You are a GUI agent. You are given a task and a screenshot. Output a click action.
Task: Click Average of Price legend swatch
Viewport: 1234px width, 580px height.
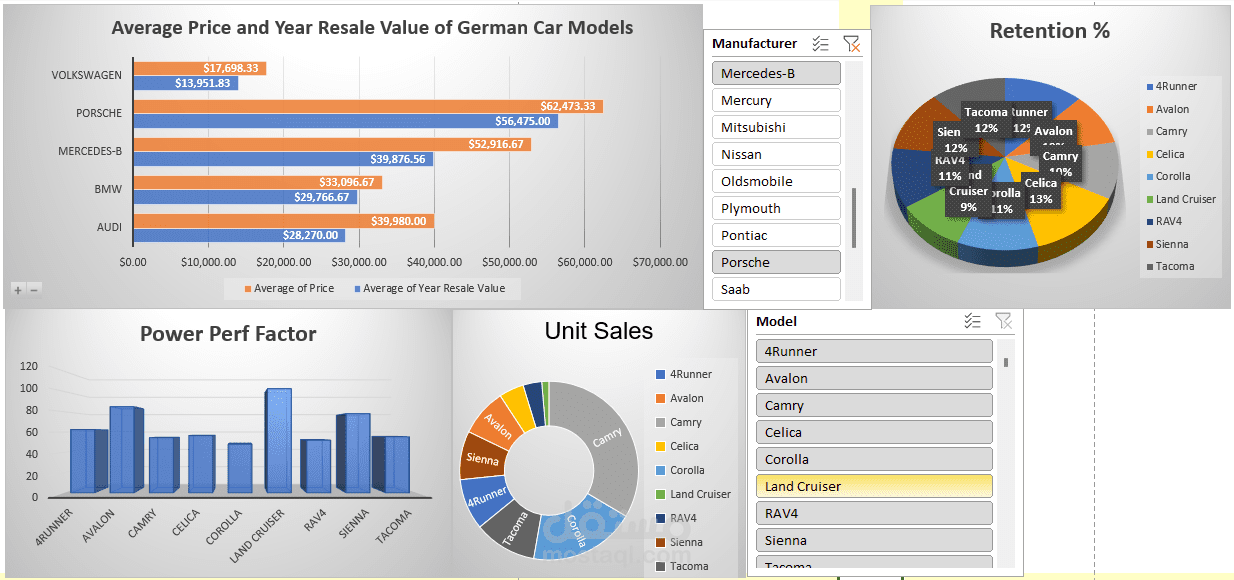[x=249, y=289]
